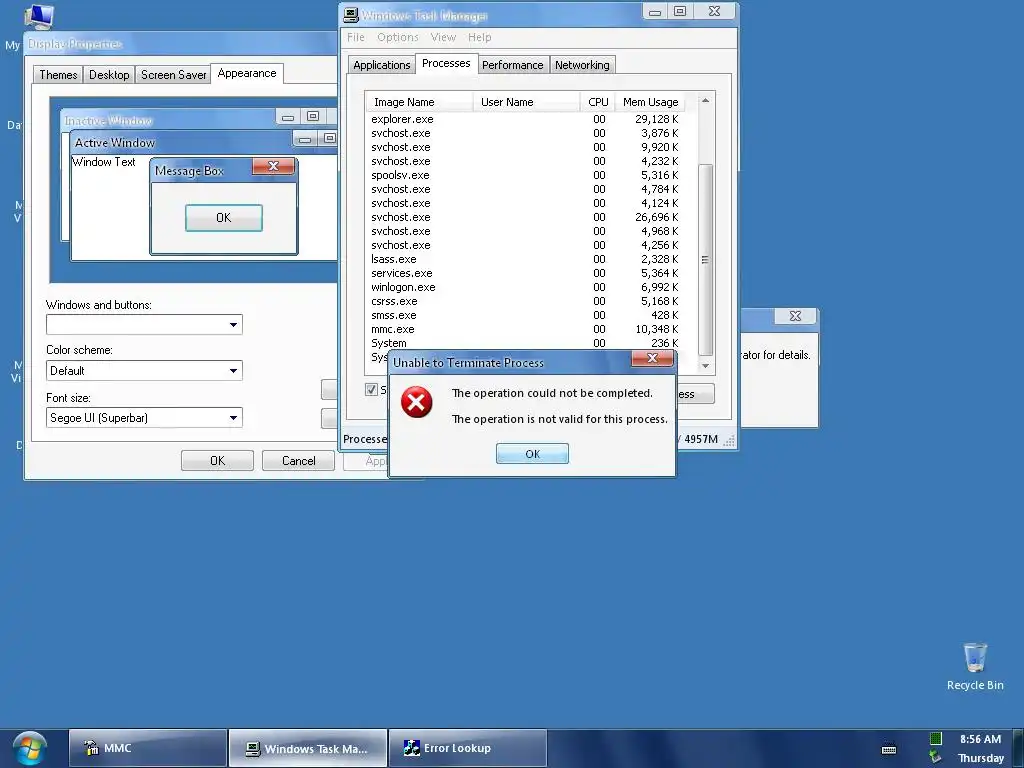Image resolution: width=1024 pixels, height=768 pixels.
Task: Select the csrss.exe process
Action: [526, 301]
